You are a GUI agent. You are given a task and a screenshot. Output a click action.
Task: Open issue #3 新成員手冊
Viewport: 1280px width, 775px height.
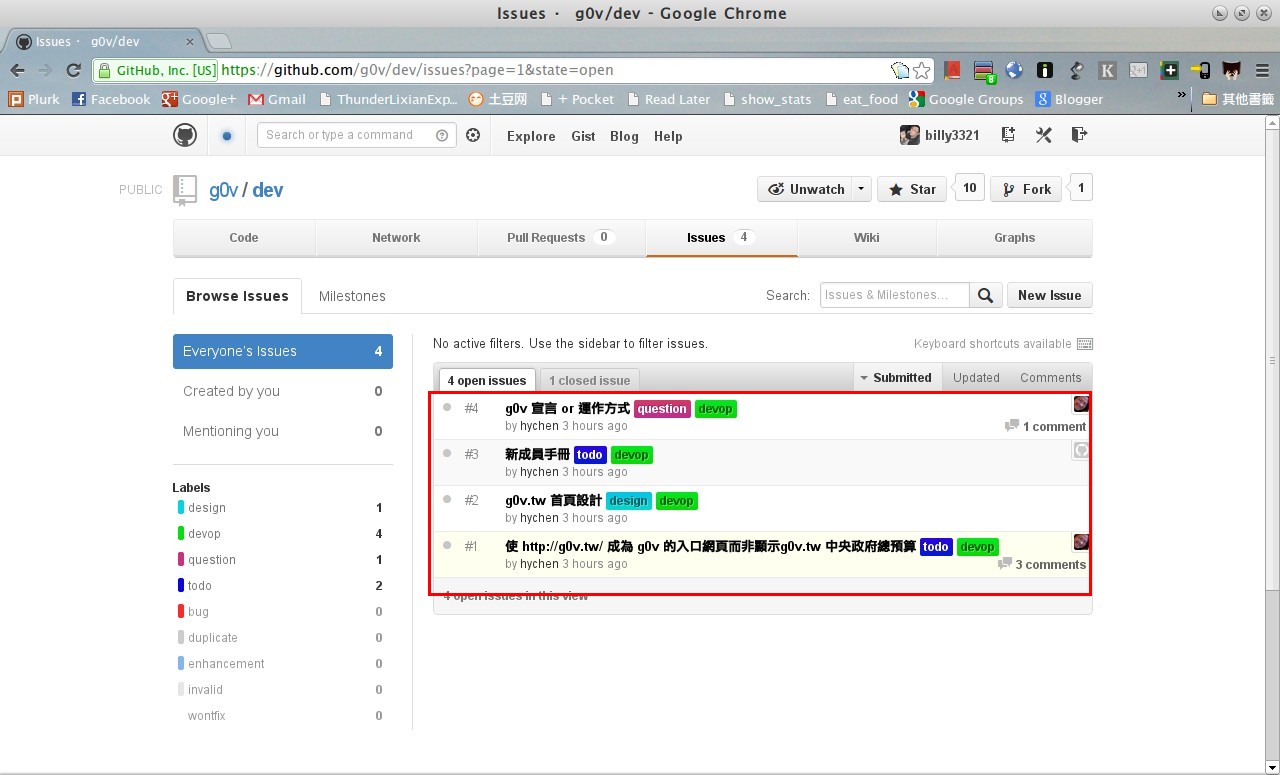click(x=537, y=454)
